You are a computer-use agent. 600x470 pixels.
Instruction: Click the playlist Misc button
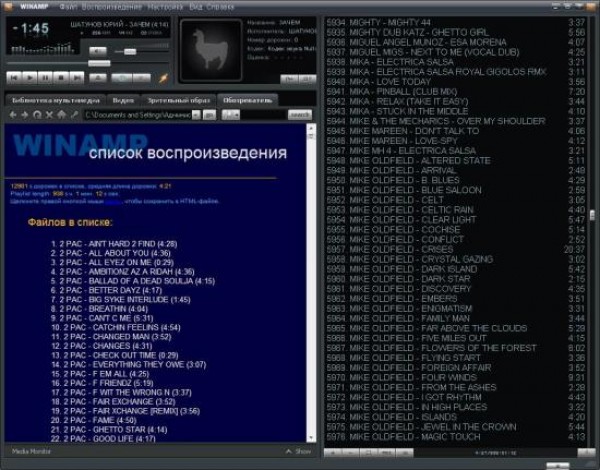point(386,453)
